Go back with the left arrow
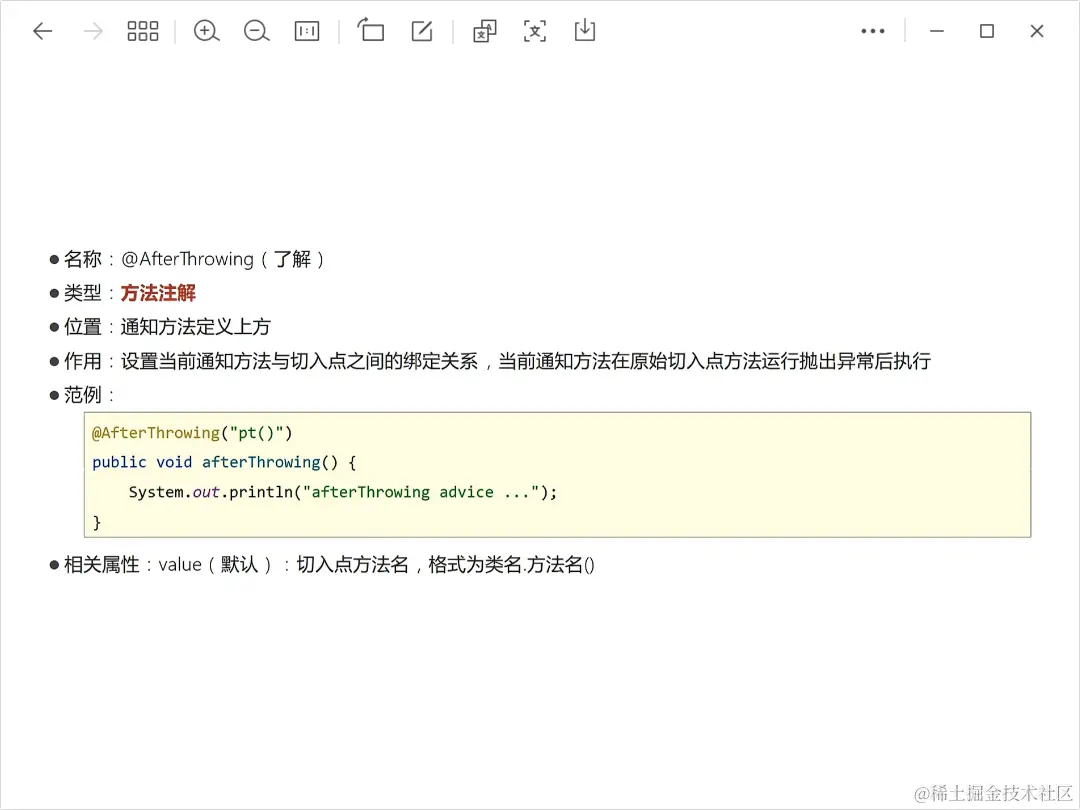Viewport: 1080px width, 810px height. pyautogui.click(x=43, y=31)
